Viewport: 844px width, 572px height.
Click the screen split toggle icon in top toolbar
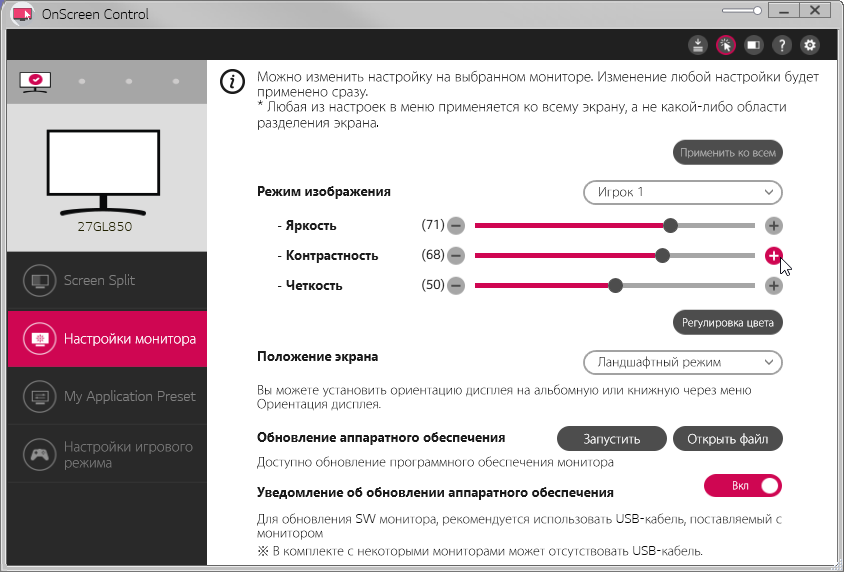click(754, 45)
